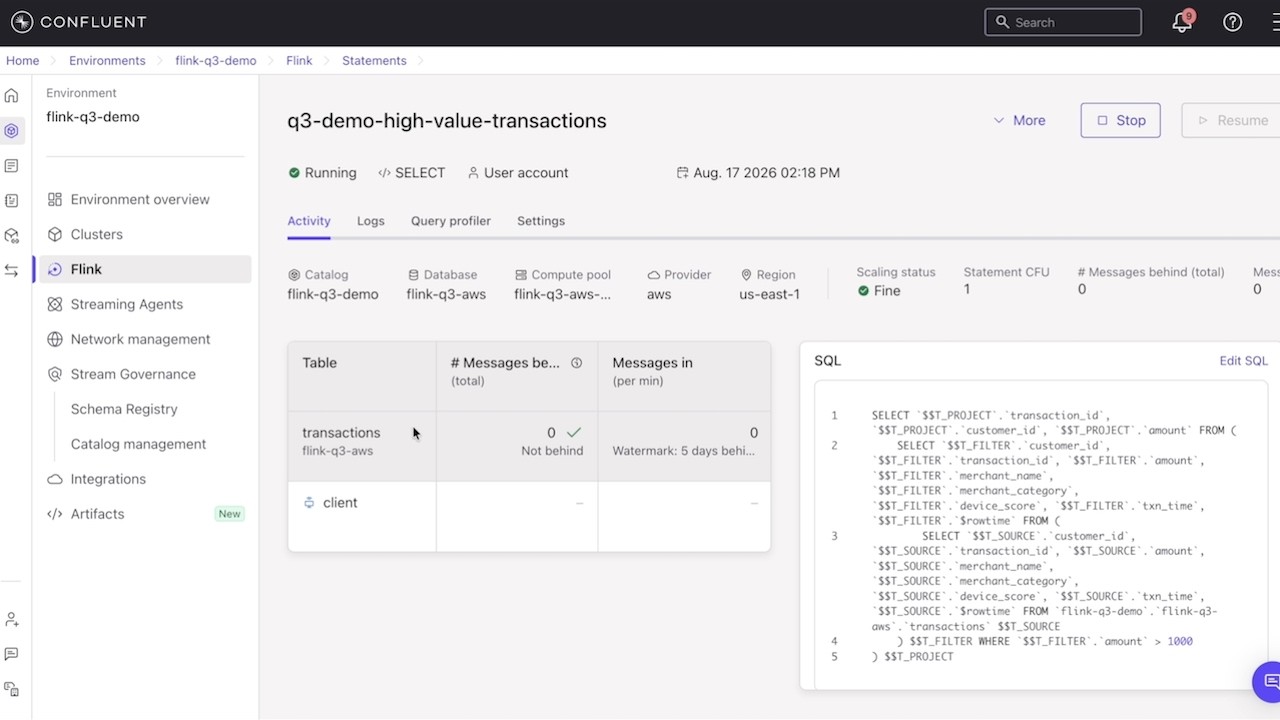Open the help question-mark icon

[x=1233, y=22]
